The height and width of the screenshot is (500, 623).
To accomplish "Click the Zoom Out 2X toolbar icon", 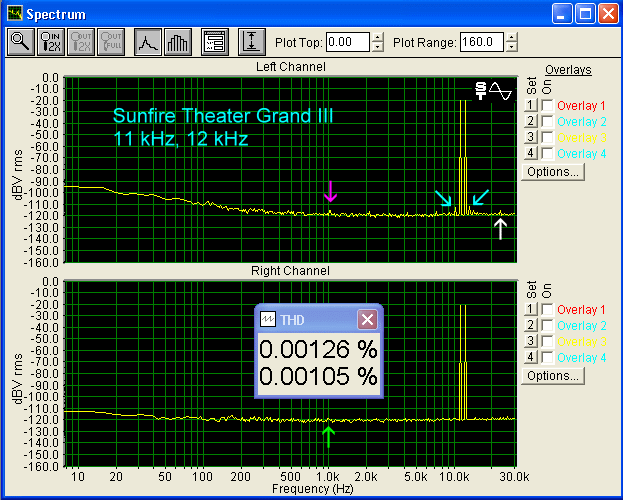I will (x=80, y=42).
